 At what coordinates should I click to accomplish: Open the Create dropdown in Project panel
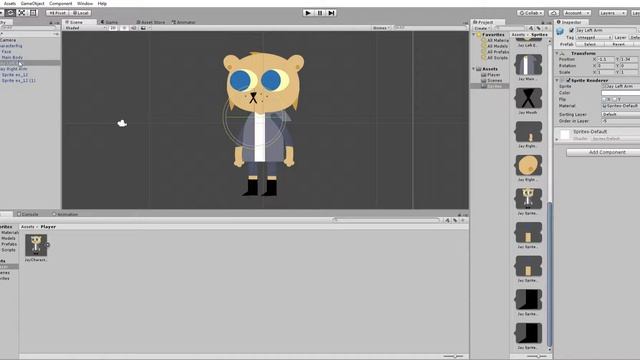pyautogui.click(x=482, y=28)
